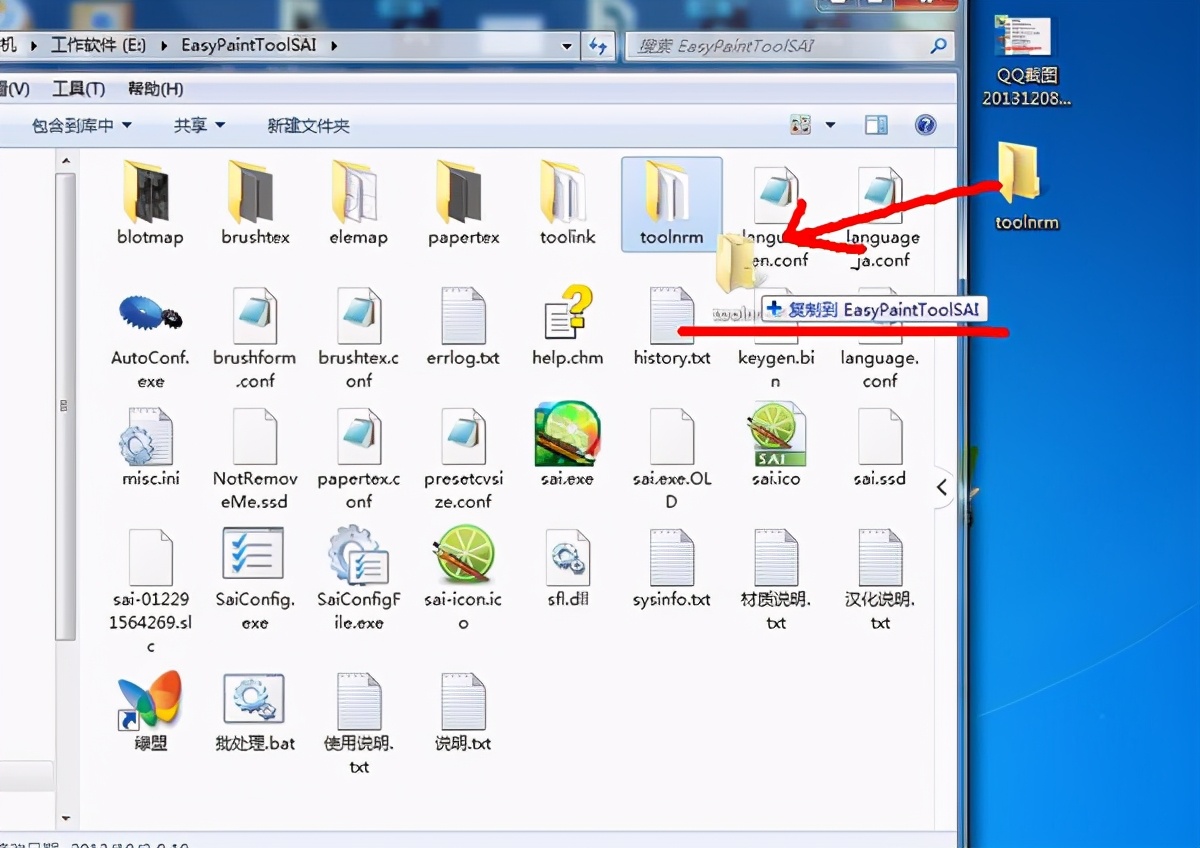Screen dimensions: 1200x848
Task: Click the help.chm help file icon
Action: click(x=567, y=313)
